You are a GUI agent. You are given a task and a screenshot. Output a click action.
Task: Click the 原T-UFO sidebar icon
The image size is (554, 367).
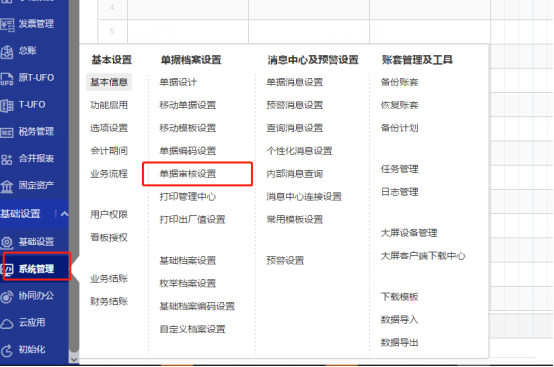tap(7, 79)
